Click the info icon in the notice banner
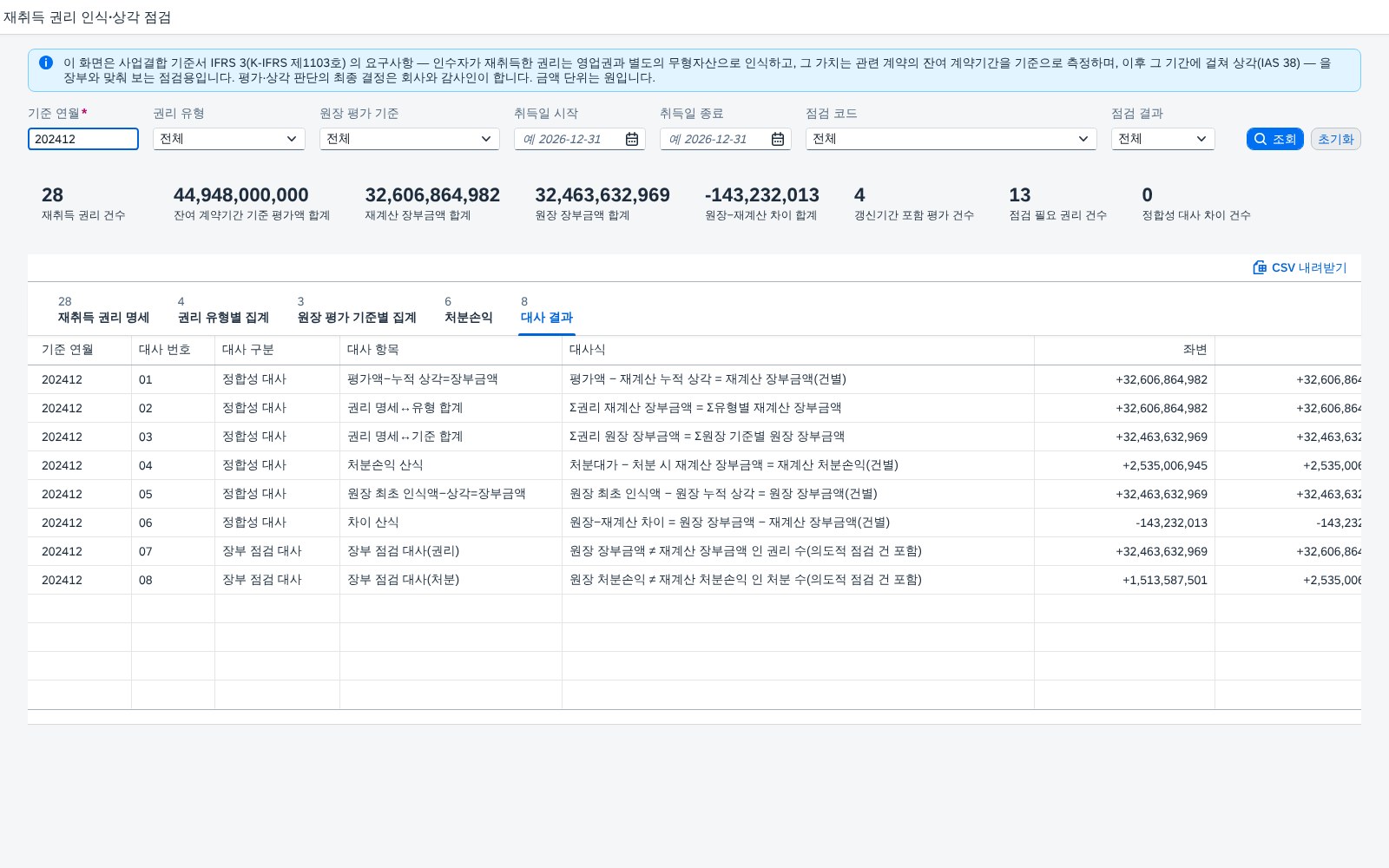This screenshot has width=1389, height=868. coord(46,62)
